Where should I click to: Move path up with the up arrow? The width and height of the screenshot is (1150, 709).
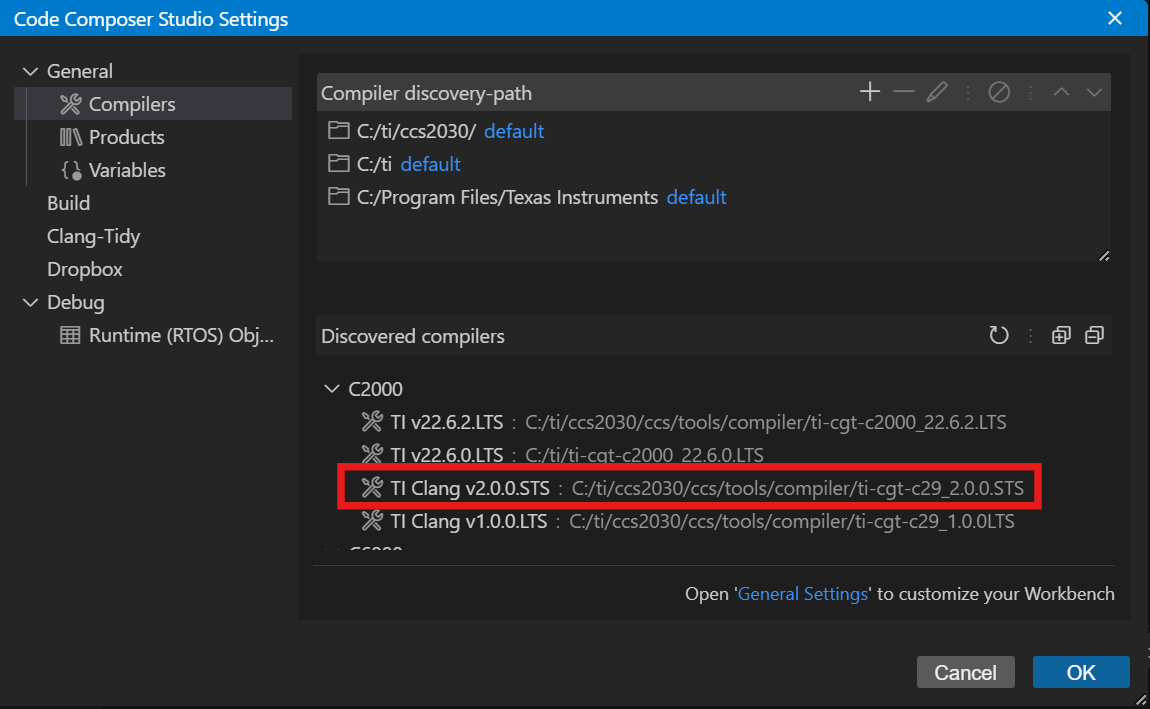point(1062,92)
